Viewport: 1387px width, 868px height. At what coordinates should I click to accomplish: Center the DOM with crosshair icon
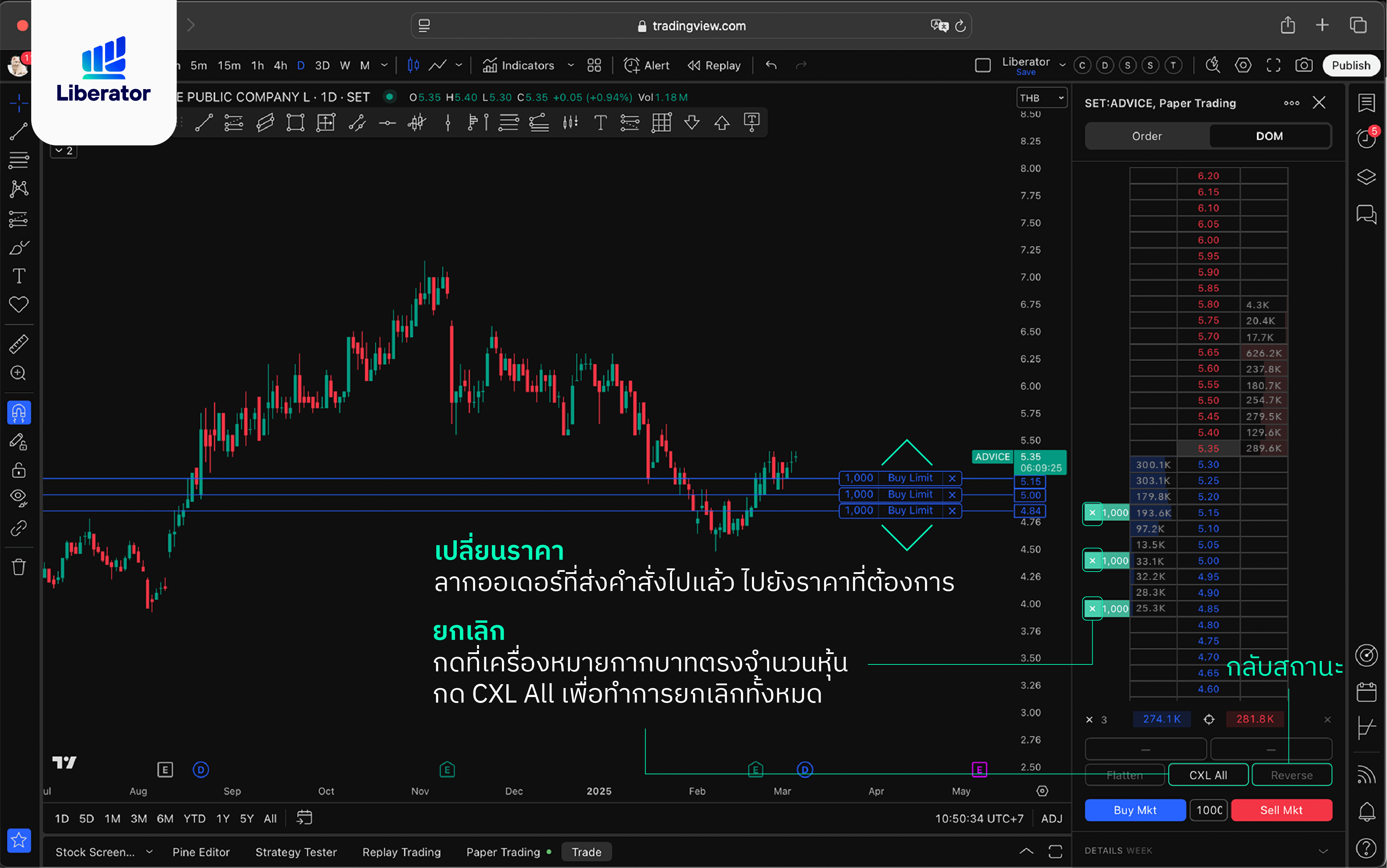coord(1208,719)
